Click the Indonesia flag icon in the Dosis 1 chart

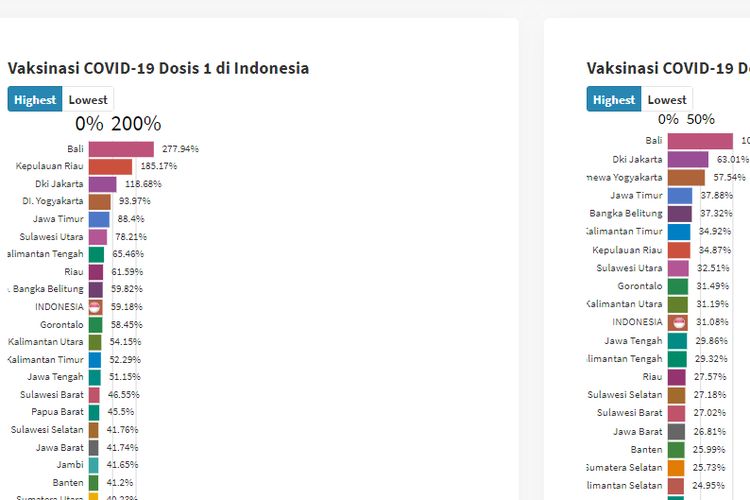coord(95,307)
